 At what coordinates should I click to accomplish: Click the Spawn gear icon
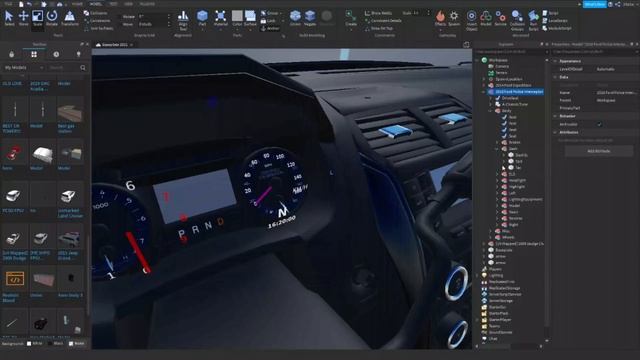(454, 18)
